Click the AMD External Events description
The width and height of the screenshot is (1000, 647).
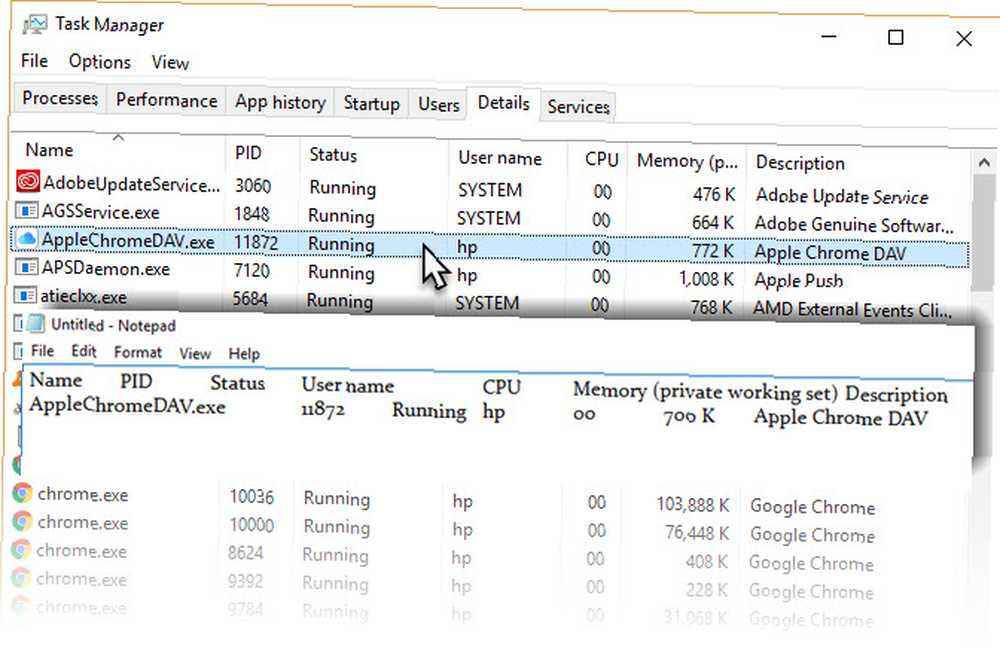[x=853, y=309]
